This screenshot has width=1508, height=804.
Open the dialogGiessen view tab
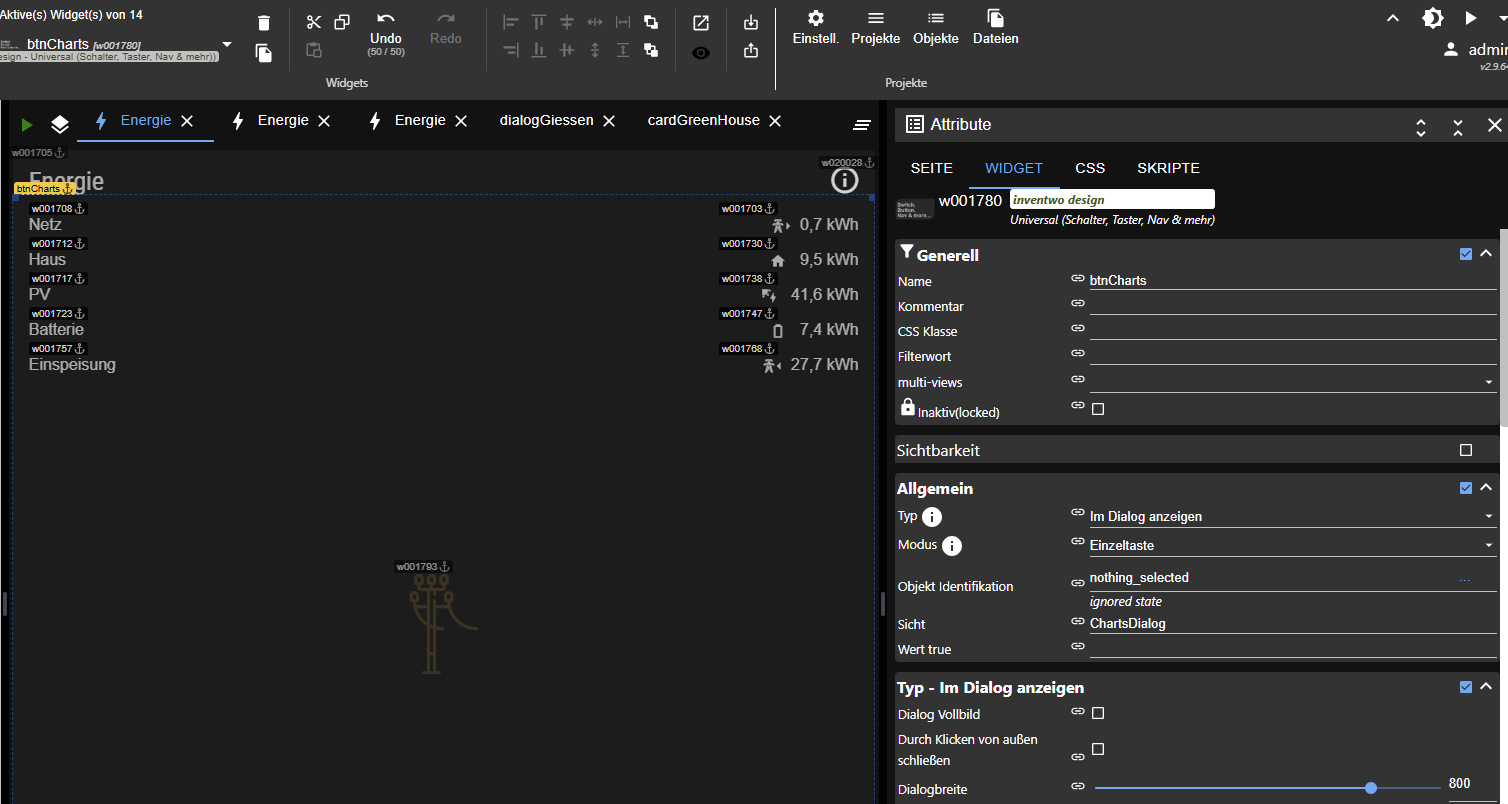coord(546,120)
